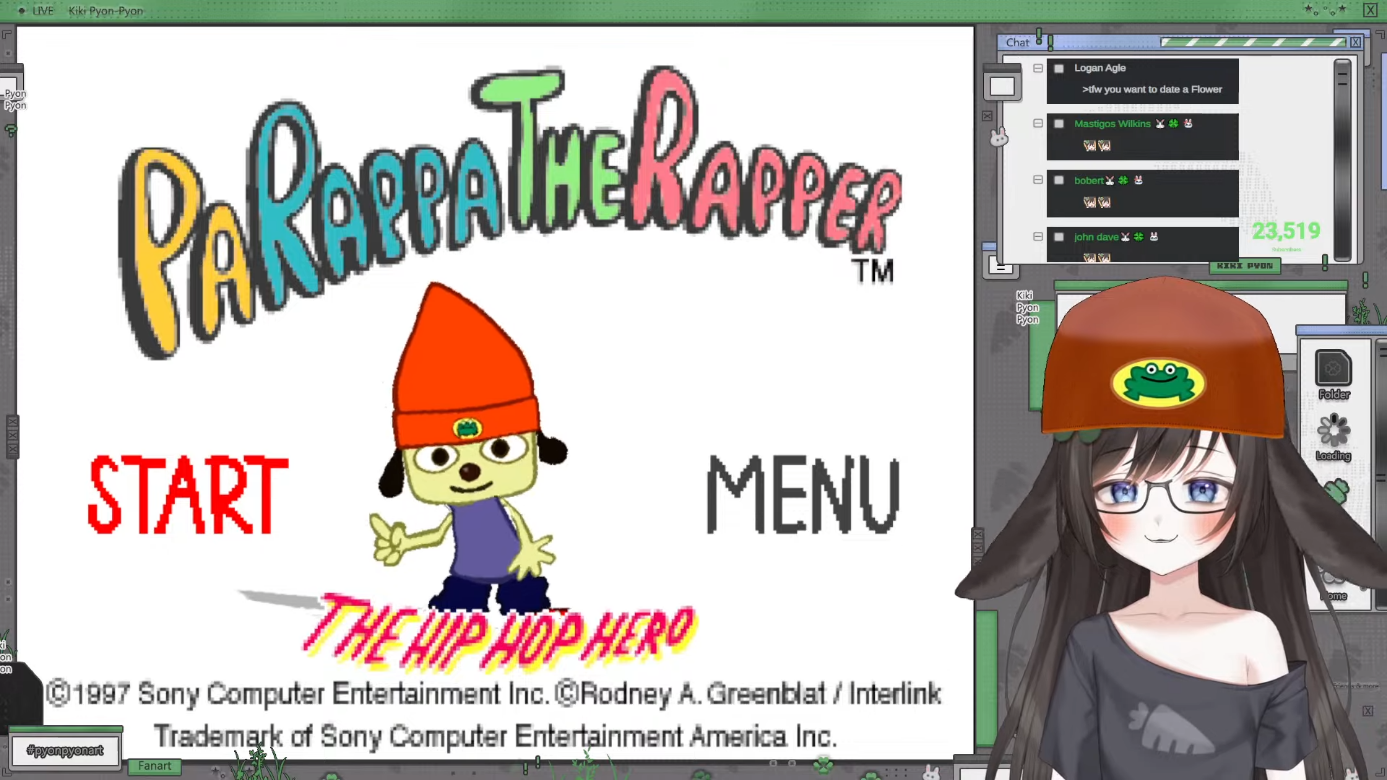Click the PaRappa The Rapper logo
The height and width of the screenshot is (780, 1387).
(x=510, y=210)
